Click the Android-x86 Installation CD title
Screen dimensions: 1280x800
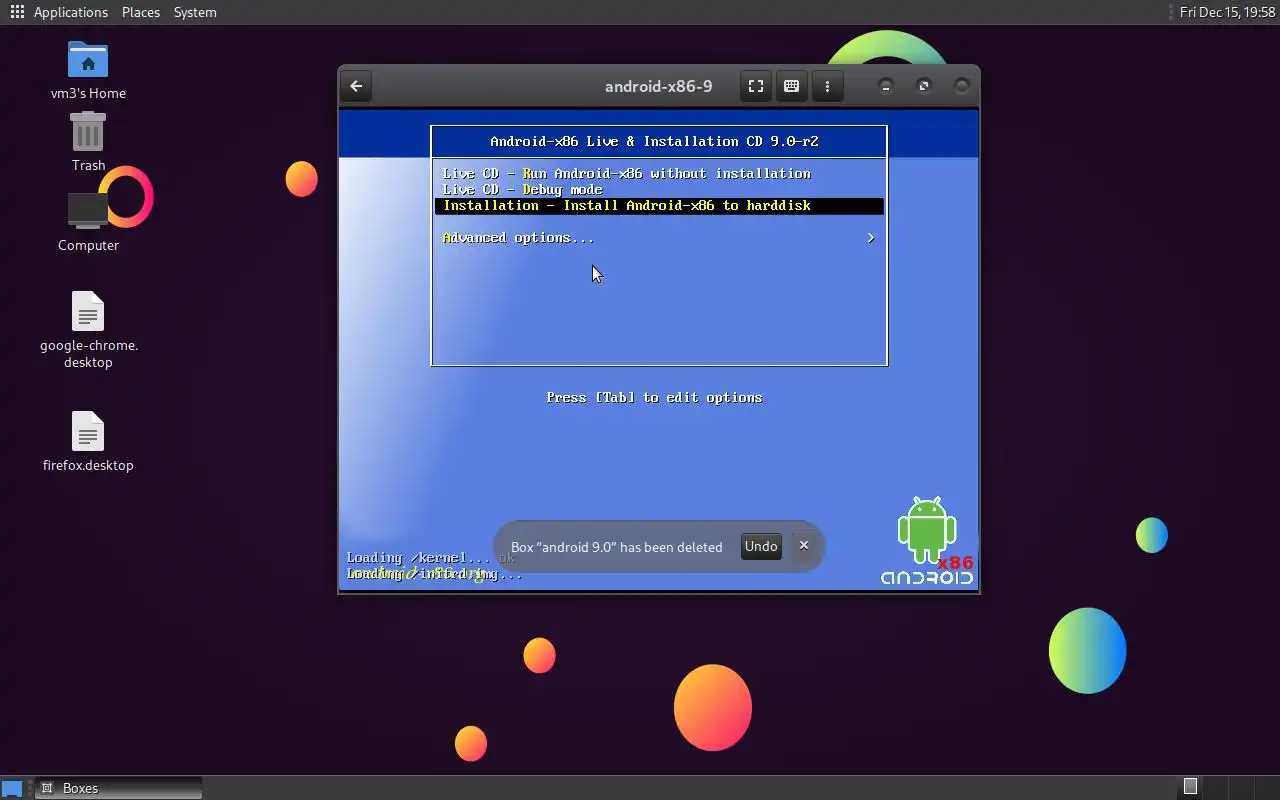655,141
